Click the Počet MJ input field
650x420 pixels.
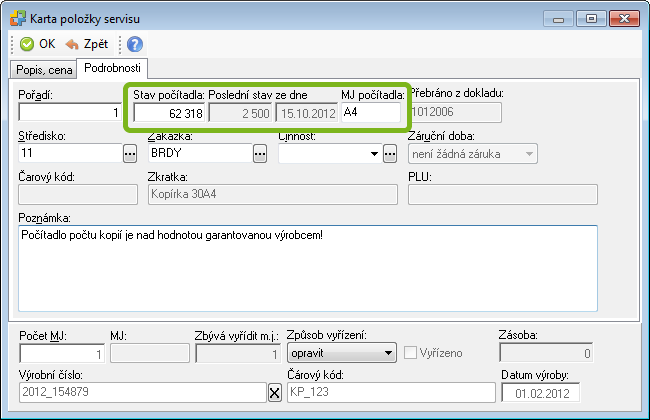click(x=62, y=354)
